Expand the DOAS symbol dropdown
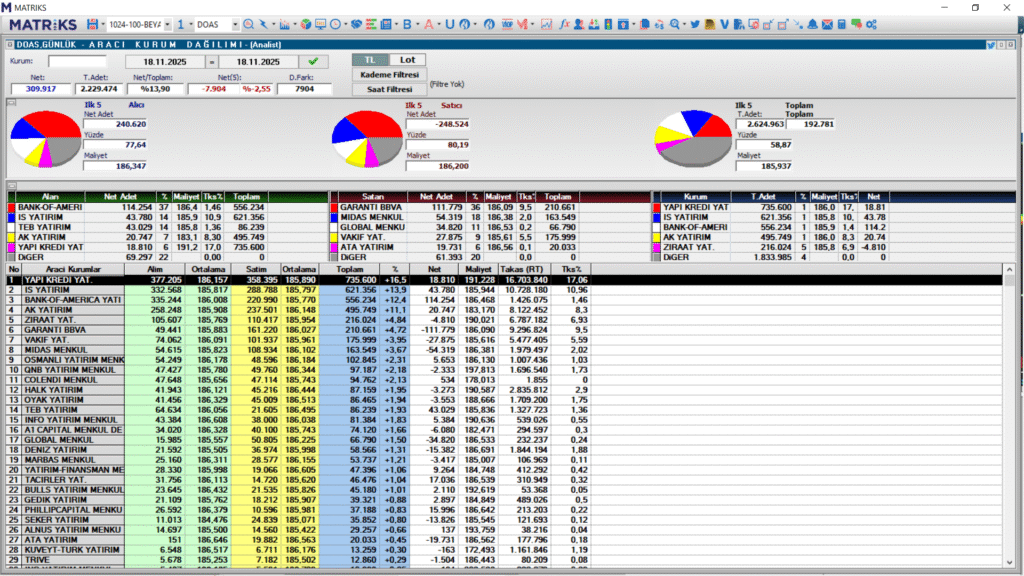Viewport: 1024px width, 576px height. pyautogui.click(x=234, y=23)
